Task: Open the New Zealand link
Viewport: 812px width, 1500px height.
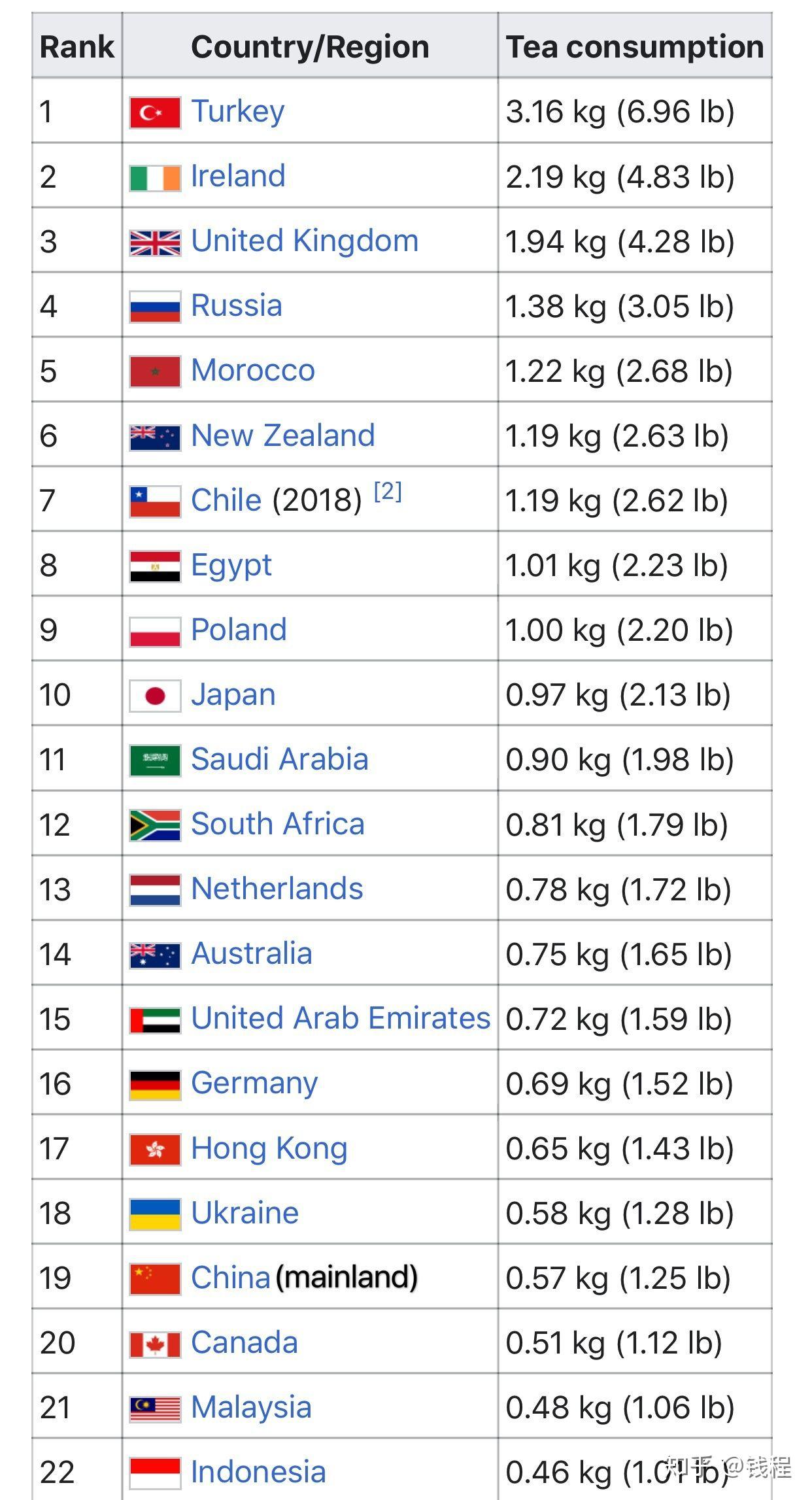Action: pos(282,435)
